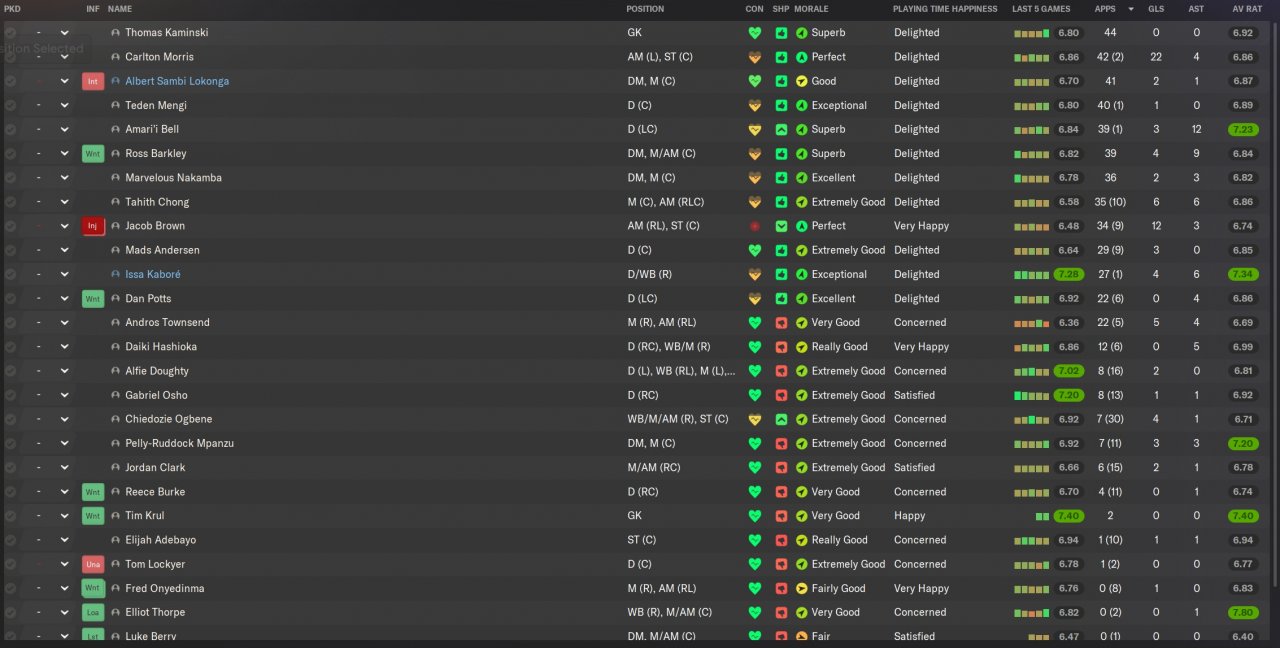The image size is (1280, 648).
Task: Click the profile icon beside Issa Kaboré
Action: coord(116,274)
